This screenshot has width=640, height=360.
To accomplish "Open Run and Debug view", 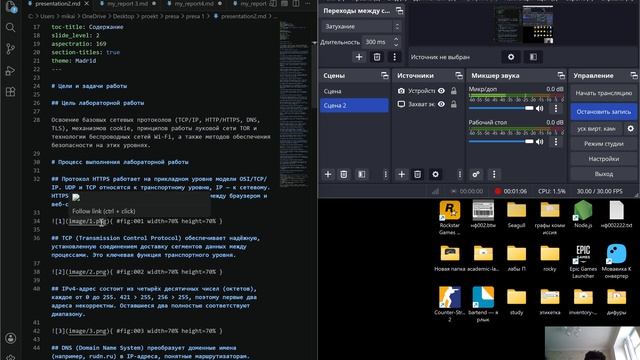I will (x=11, y=71).
